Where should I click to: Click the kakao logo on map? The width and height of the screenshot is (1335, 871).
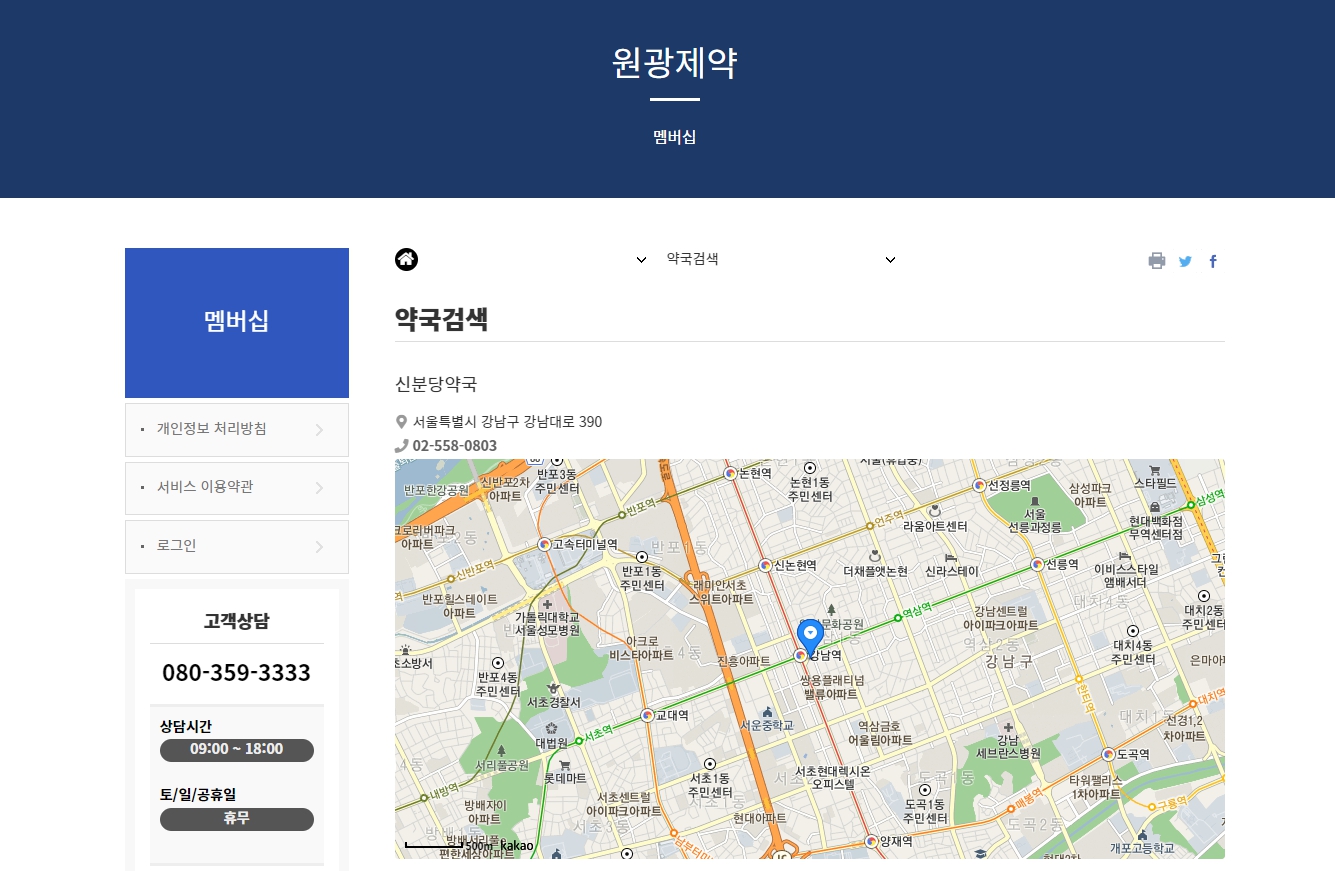pos(517,846)
